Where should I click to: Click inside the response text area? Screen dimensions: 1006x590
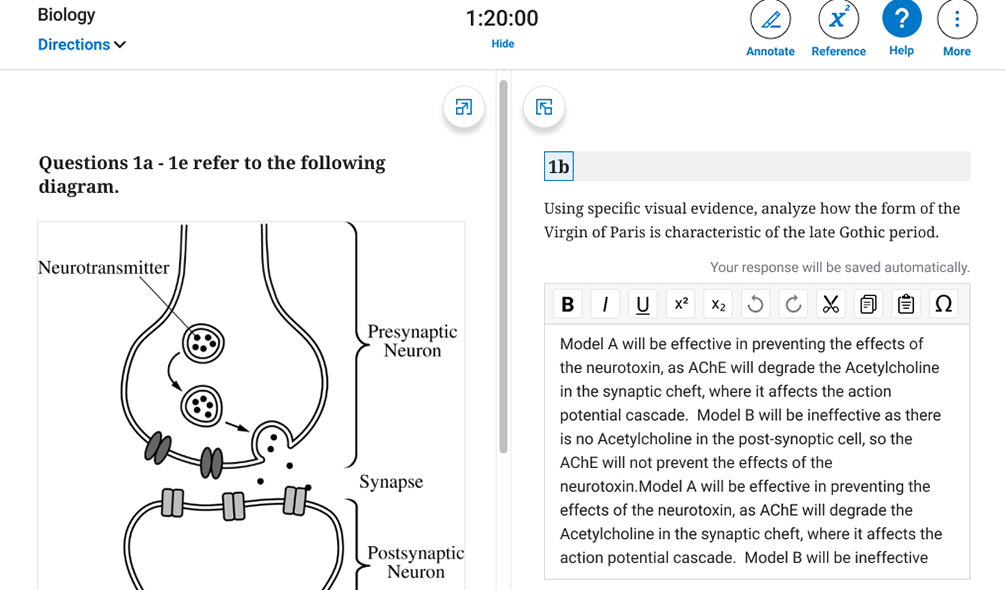pyautogui.click(x=756, y=451)
